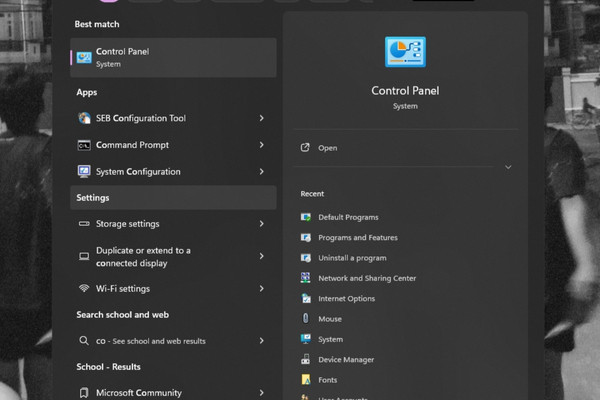The image size is (600, 400).
Task: Expand the co web results arrow
Action: (x=261, y=340)
